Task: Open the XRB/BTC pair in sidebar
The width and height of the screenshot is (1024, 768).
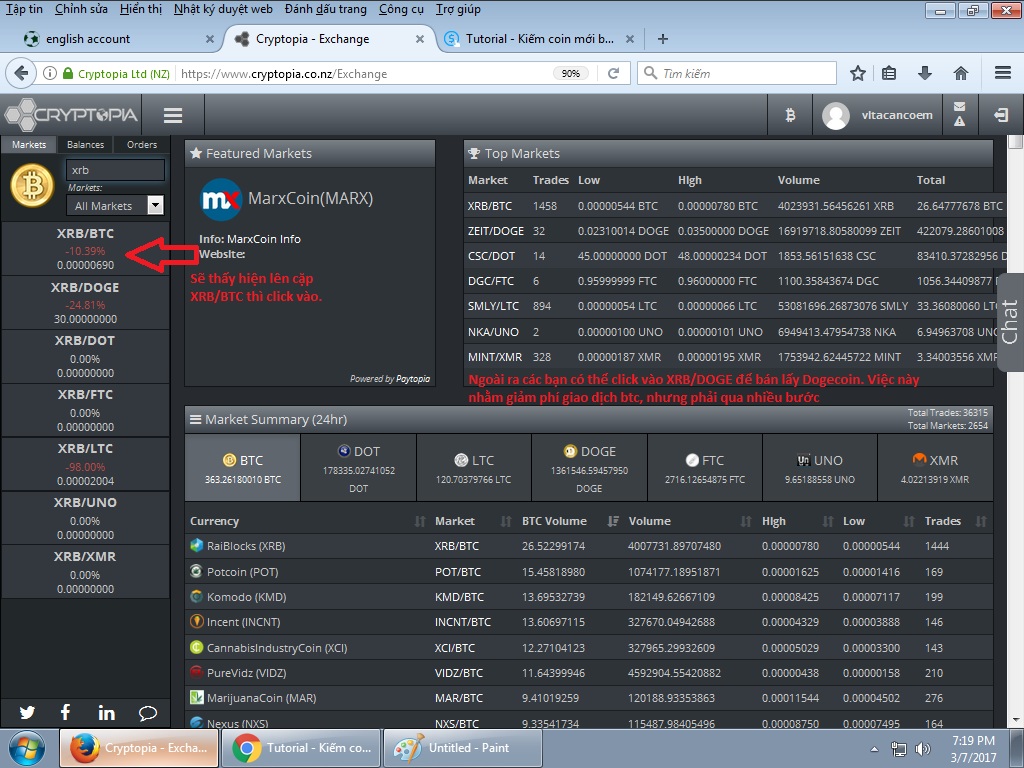Action: pyautogui.click(x=86, y=249)
